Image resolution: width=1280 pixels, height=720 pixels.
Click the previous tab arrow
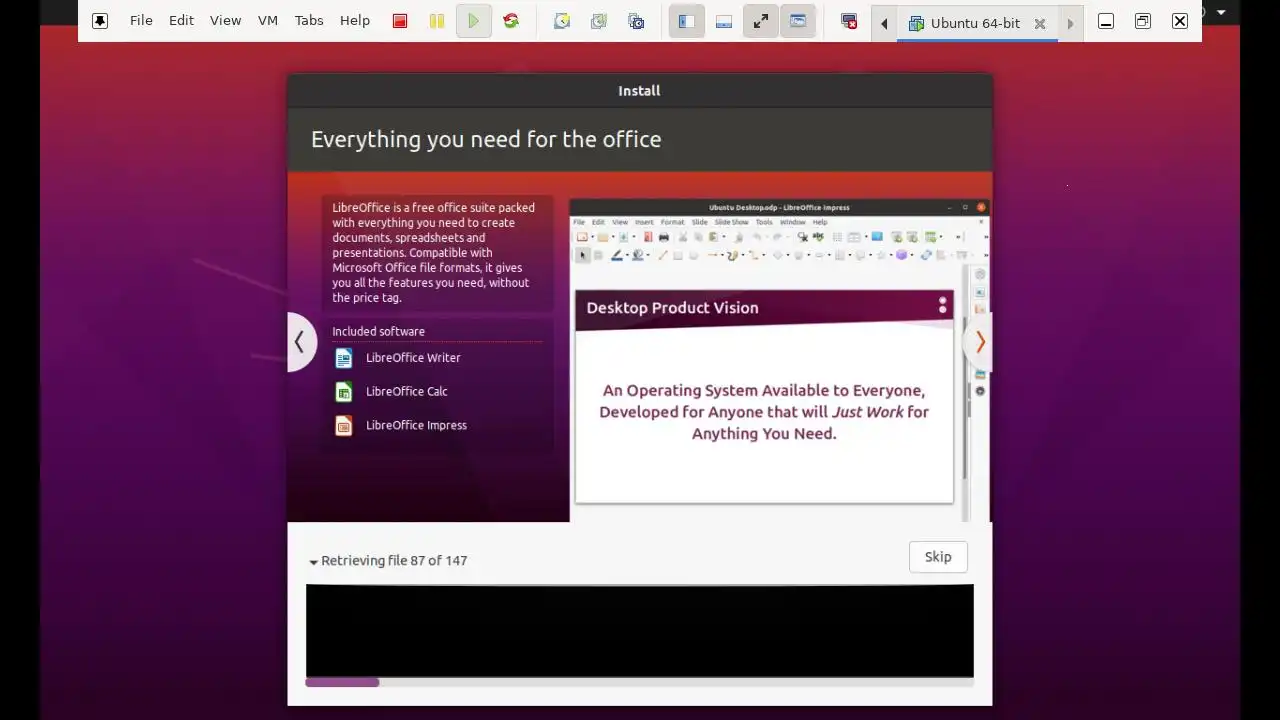(884, 23)
